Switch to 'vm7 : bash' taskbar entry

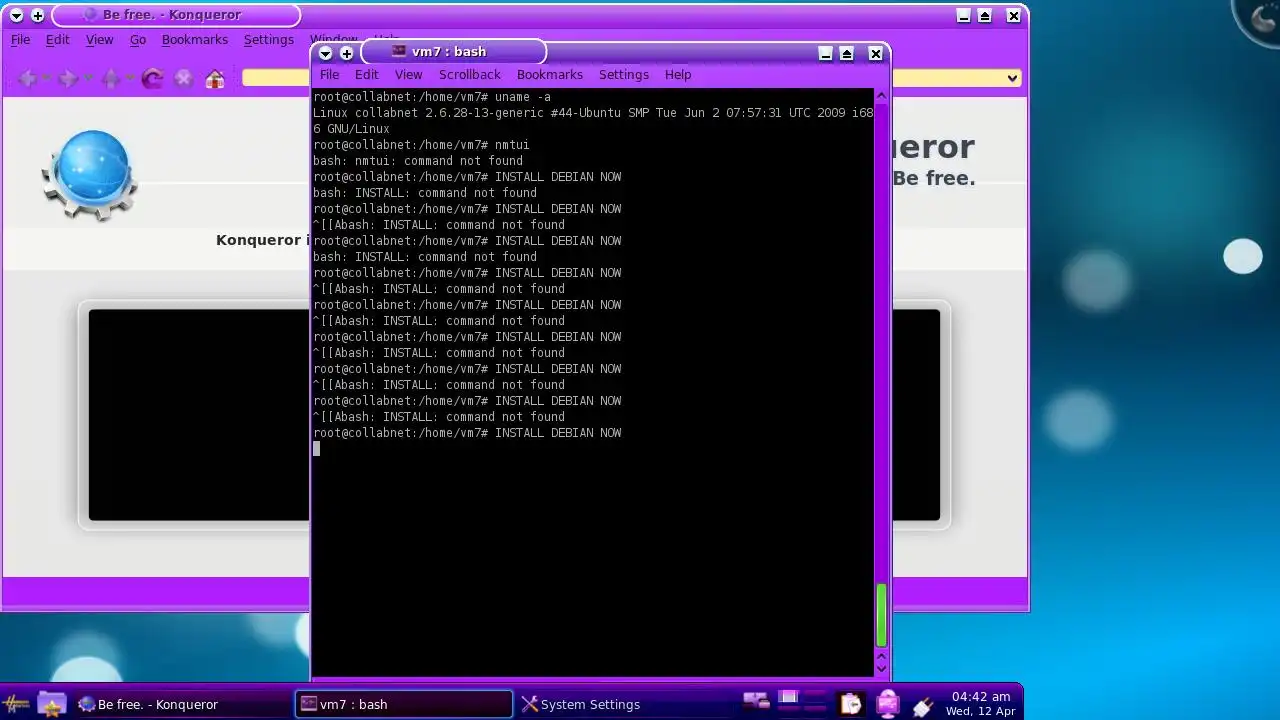pyautogui.click(x=404, y=704)
